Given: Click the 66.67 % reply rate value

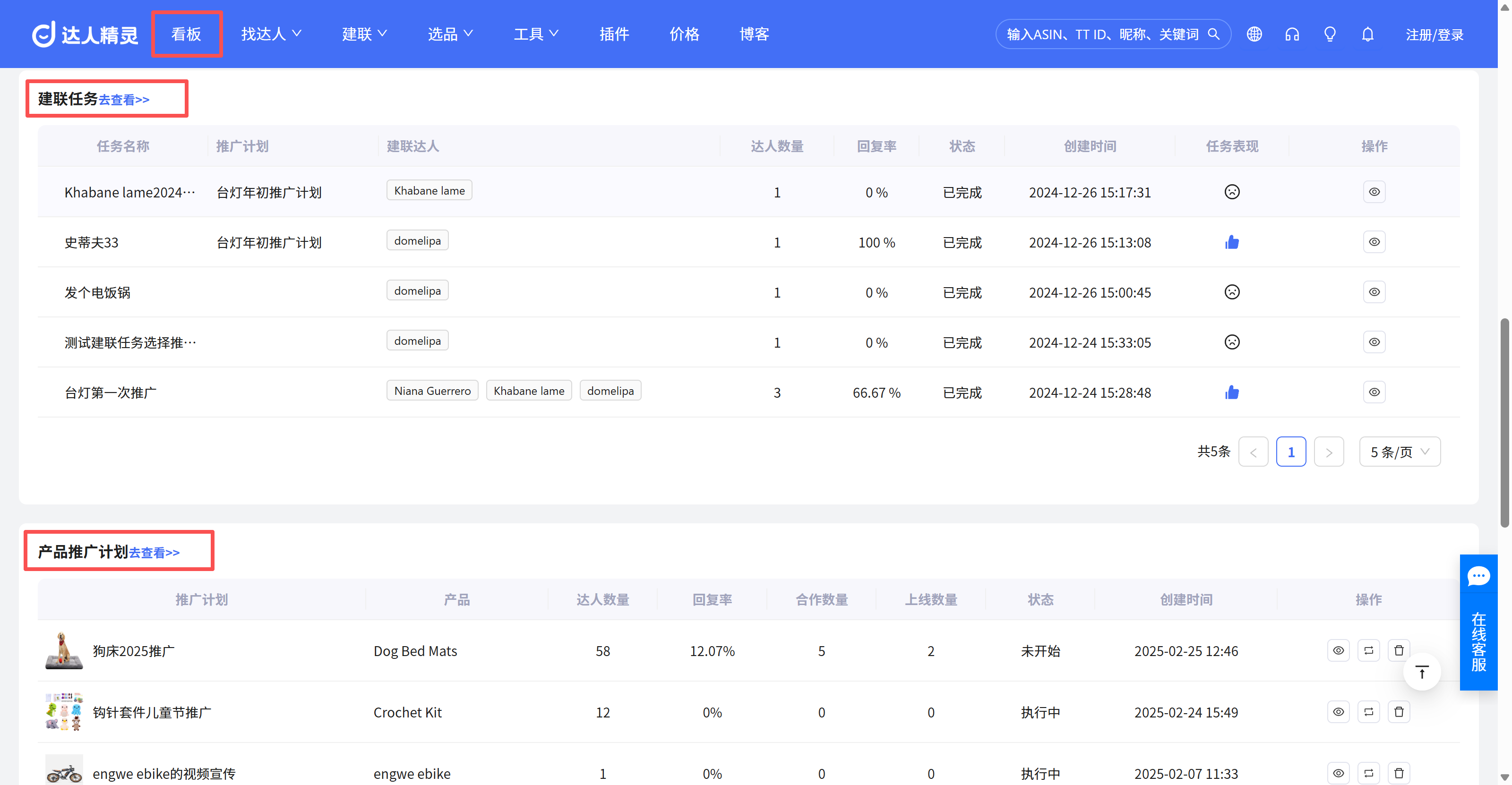Looking at the screenshot, I should pos(876,392).
